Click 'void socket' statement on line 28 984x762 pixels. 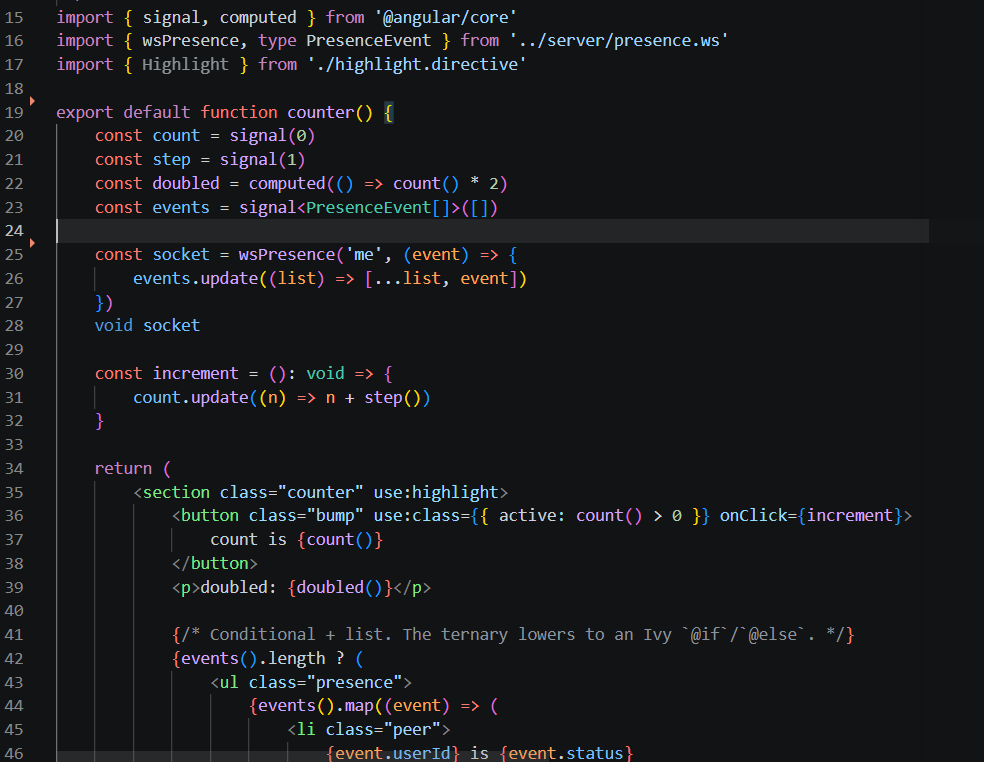[147, 326]
